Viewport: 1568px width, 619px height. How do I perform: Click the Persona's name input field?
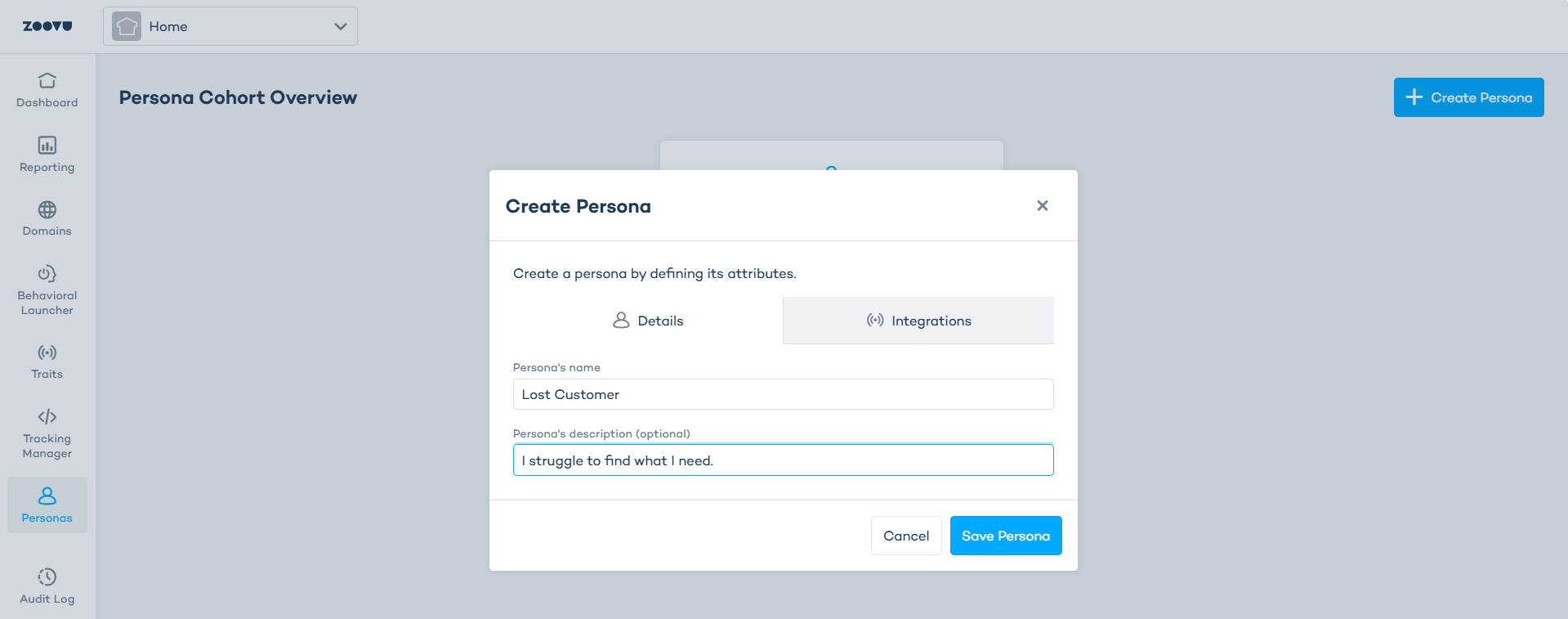click(783, 394)
